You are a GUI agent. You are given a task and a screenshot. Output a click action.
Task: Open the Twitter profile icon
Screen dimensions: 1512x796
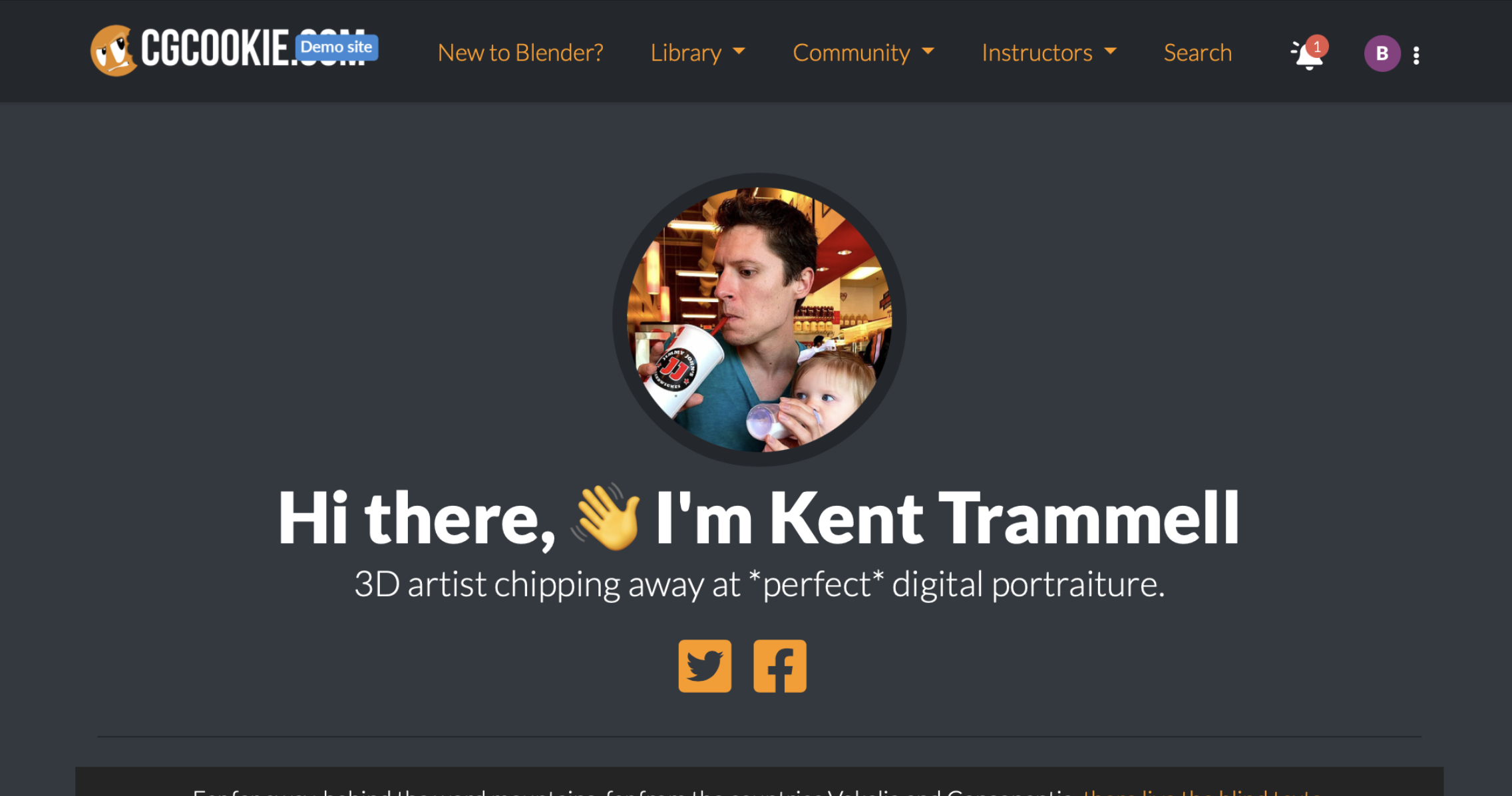705,666
